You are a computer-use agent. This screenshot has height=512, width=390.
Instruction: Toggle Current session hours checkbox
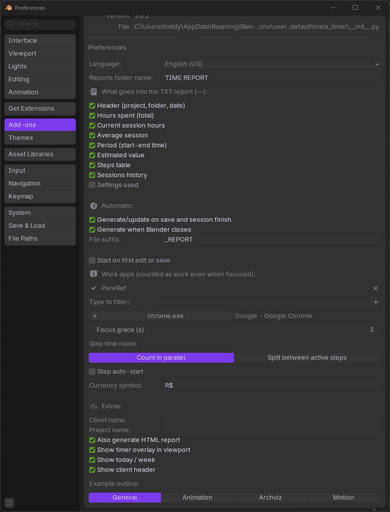pyautogui.click(x=92, y=126)
